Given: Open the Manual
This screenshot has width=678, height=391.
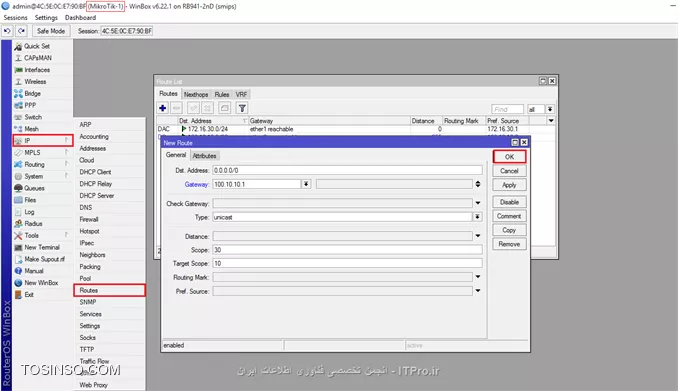Looking at the screenshot, I should [x=34, y=271].
